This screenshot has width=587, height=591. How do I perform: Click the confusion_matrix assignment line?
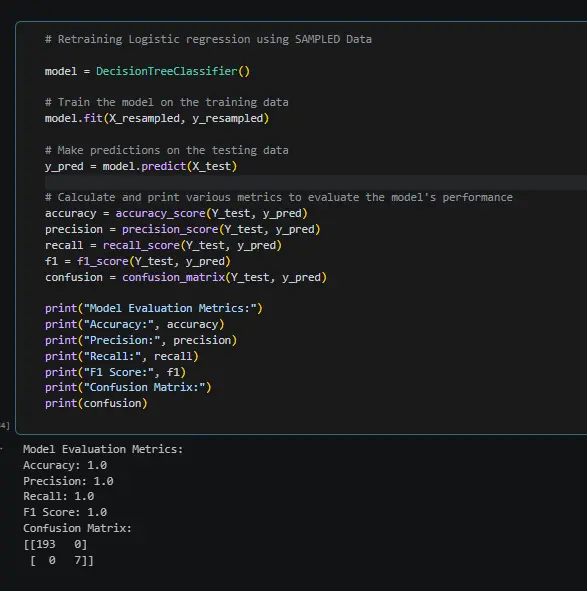[186, 277]
